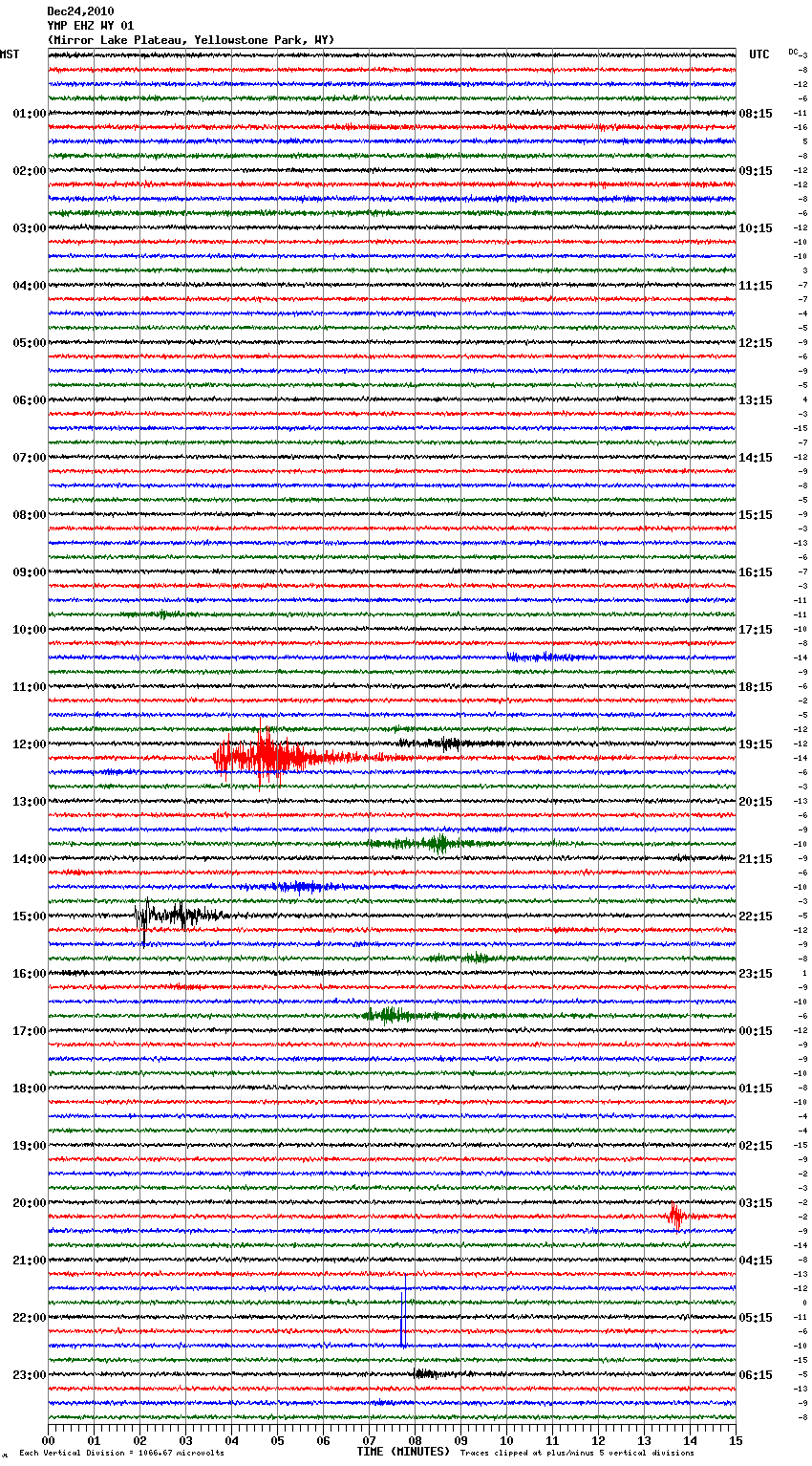Click the blue vertical spike near 22:00
Screen dimensions: 812x1466
[403, 1311]
